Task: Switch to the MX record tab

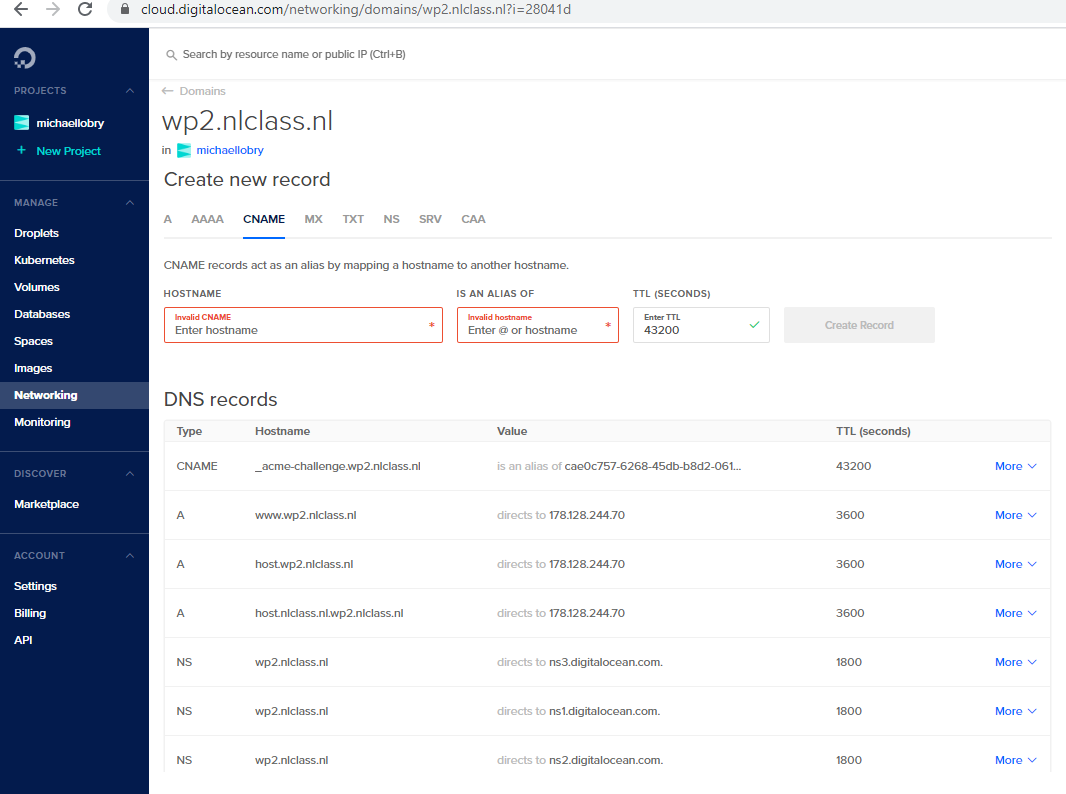Action: tap(313, 219)
